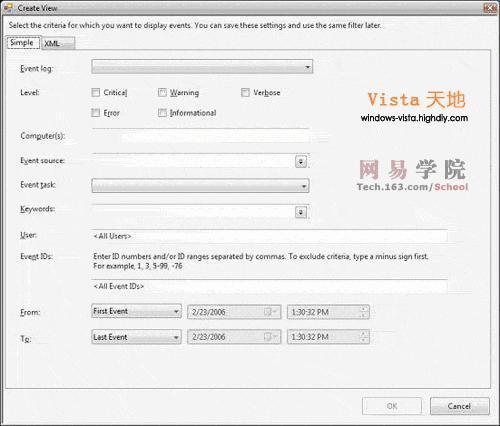Click the Cancel button
500x426 pixels.
tap(460, 406)
